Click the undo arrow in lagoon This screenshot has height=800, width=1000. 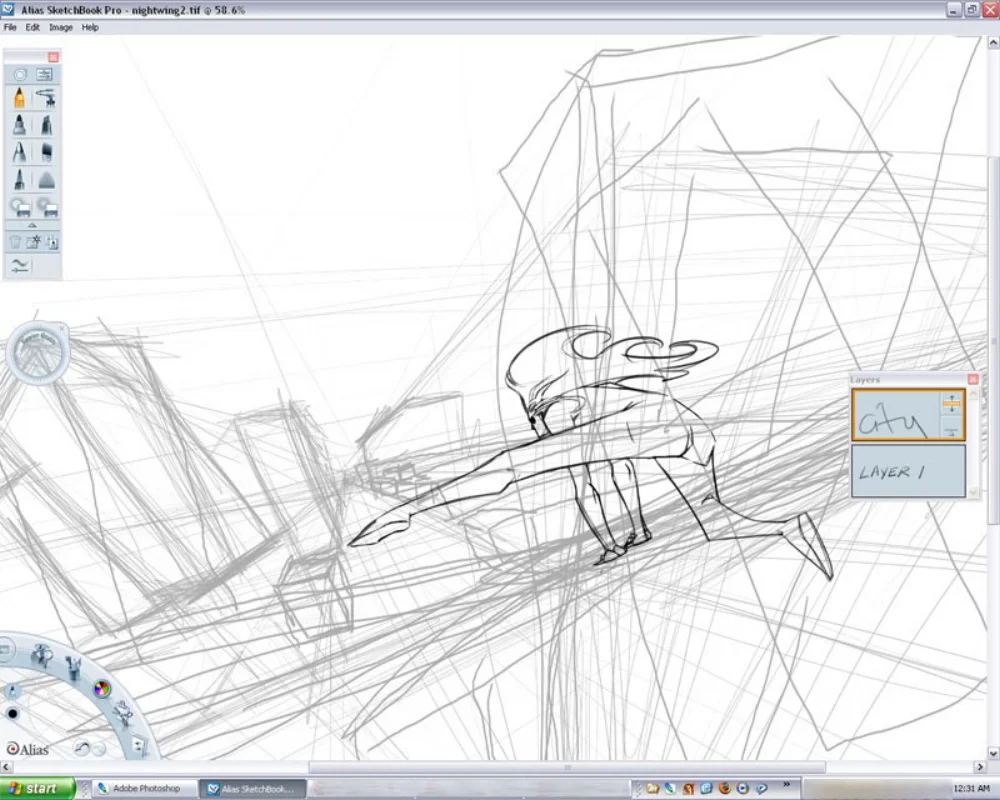(x=82, y=748)
